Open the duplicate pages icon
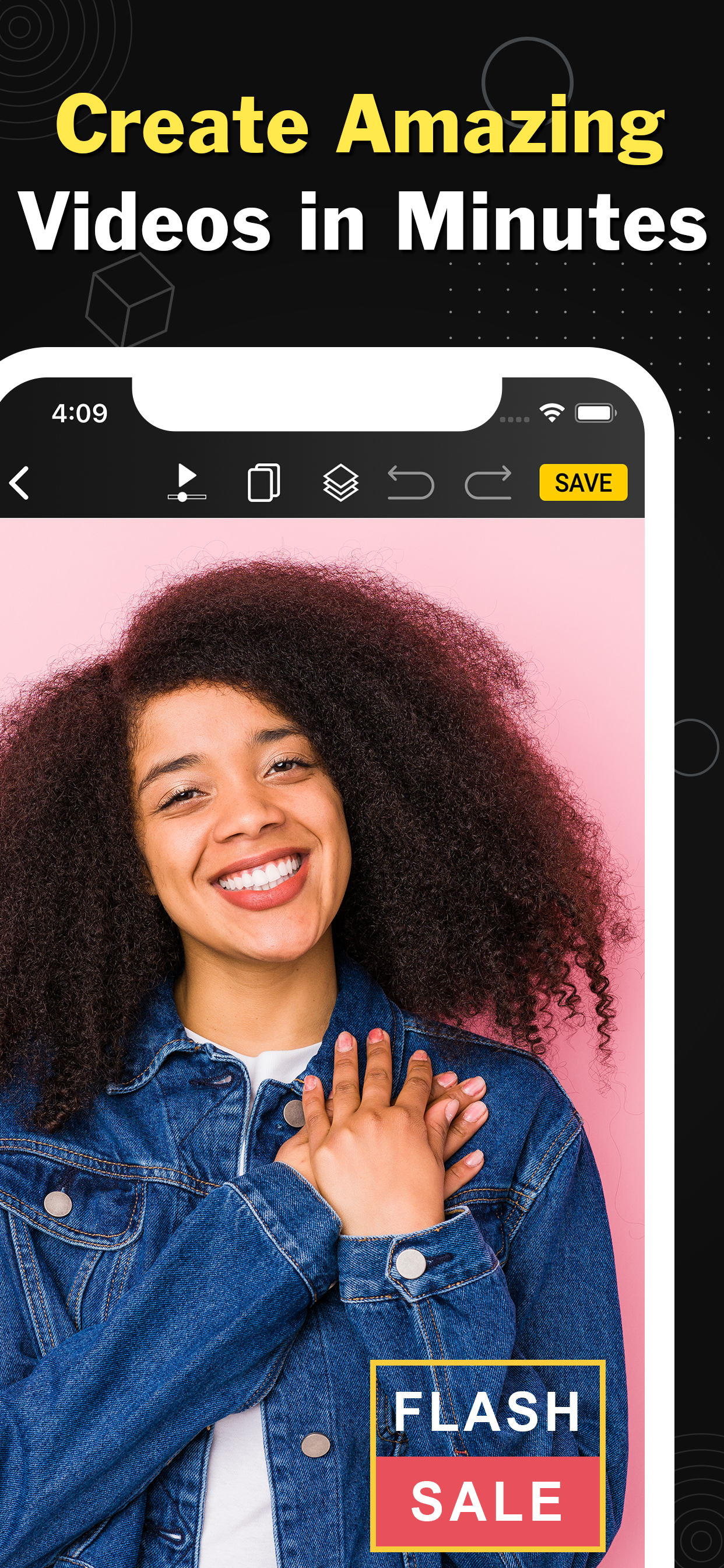This screenshot has height=1568, width=724. click(x=264, y=482)
